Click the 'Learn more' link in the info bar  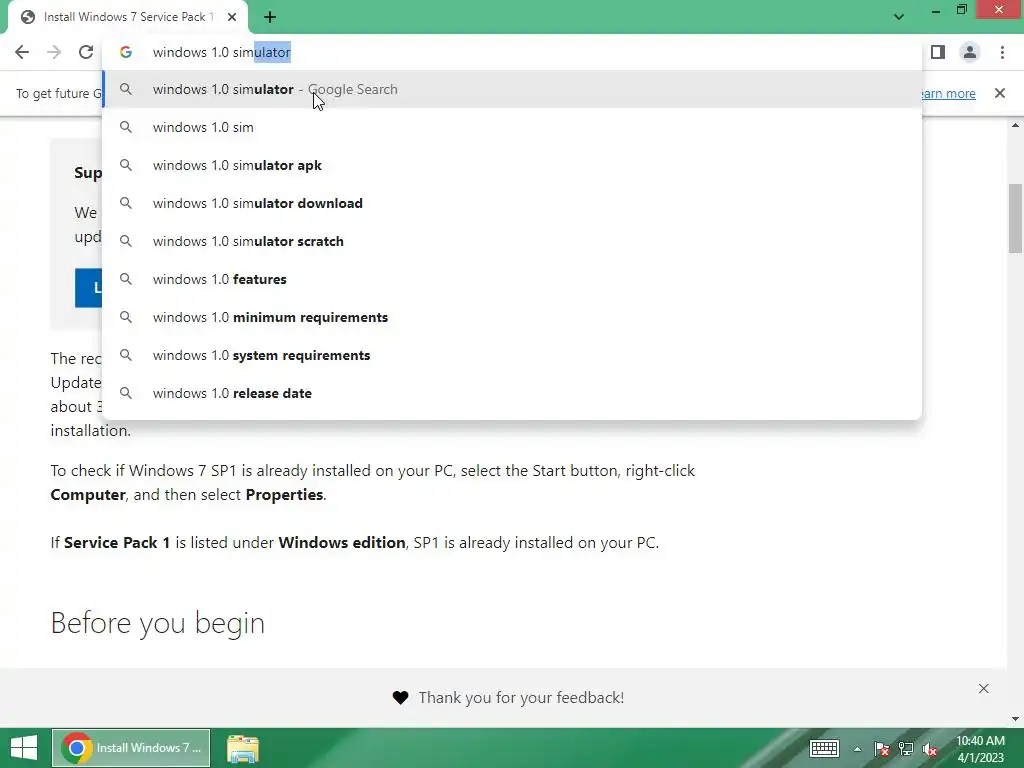(x=948, y=93)
